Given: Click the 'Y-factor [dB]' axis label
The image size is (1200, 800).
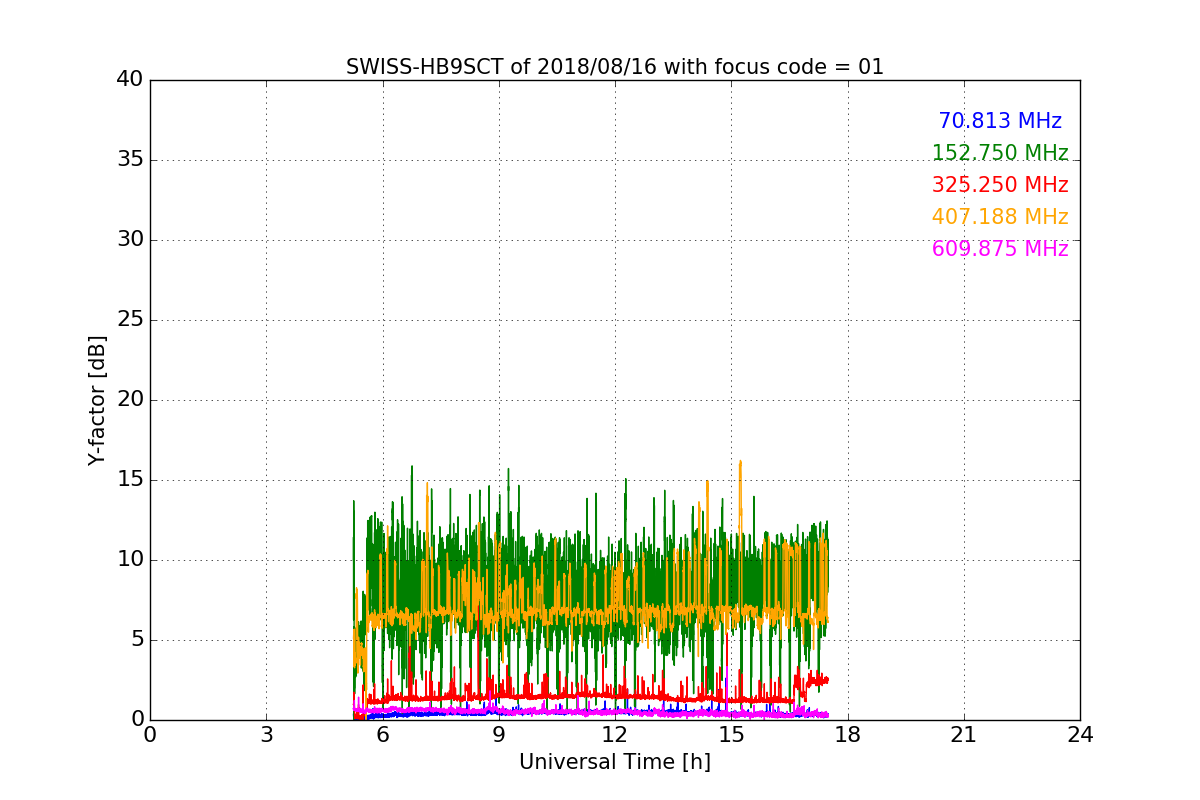Looking at the screenshot, I should click(x=97, y=400).
